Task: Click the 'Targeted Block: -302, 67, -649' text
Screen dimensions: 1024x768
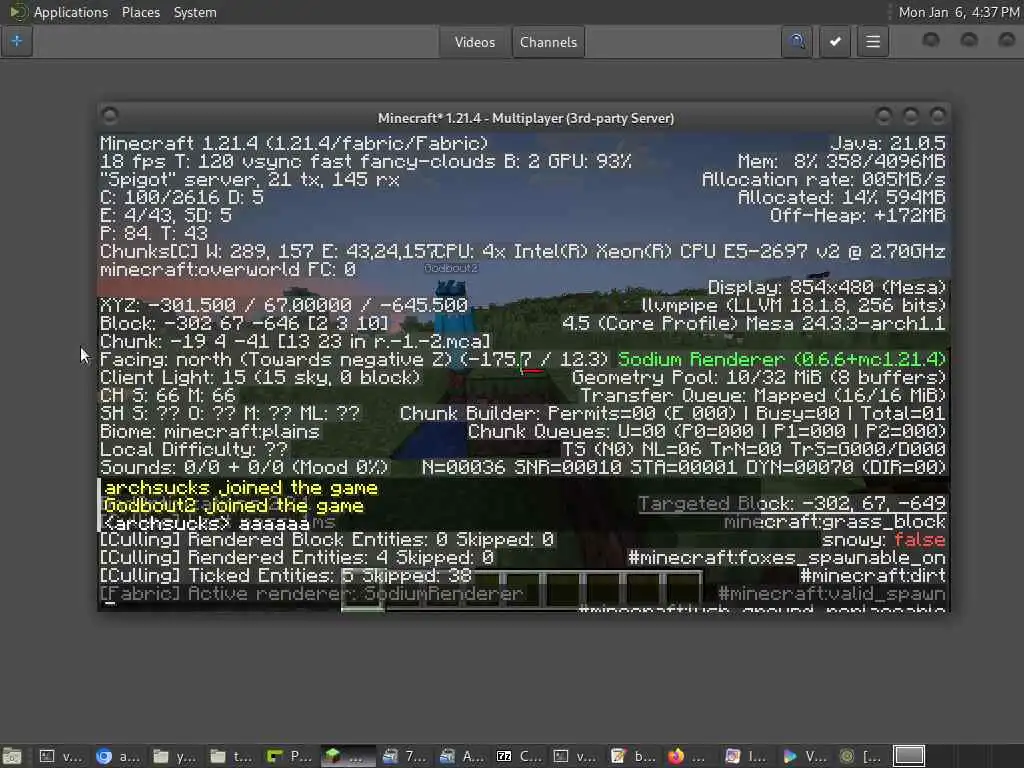Action: [x=792, y=504]
